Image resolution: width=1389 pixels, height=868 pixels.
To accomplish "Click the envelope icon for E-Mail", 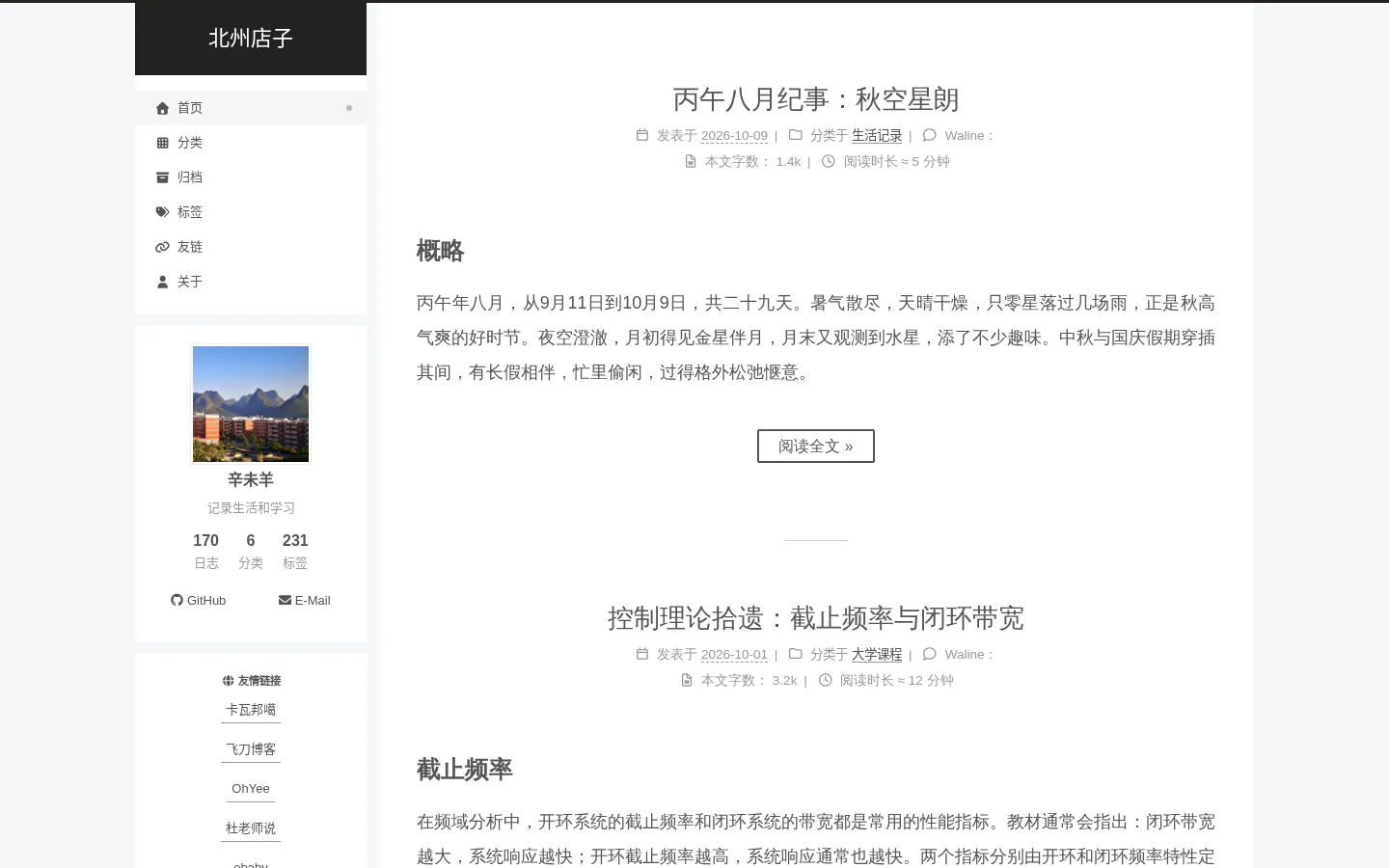I will pyautogui.click(x=285, y=600).
